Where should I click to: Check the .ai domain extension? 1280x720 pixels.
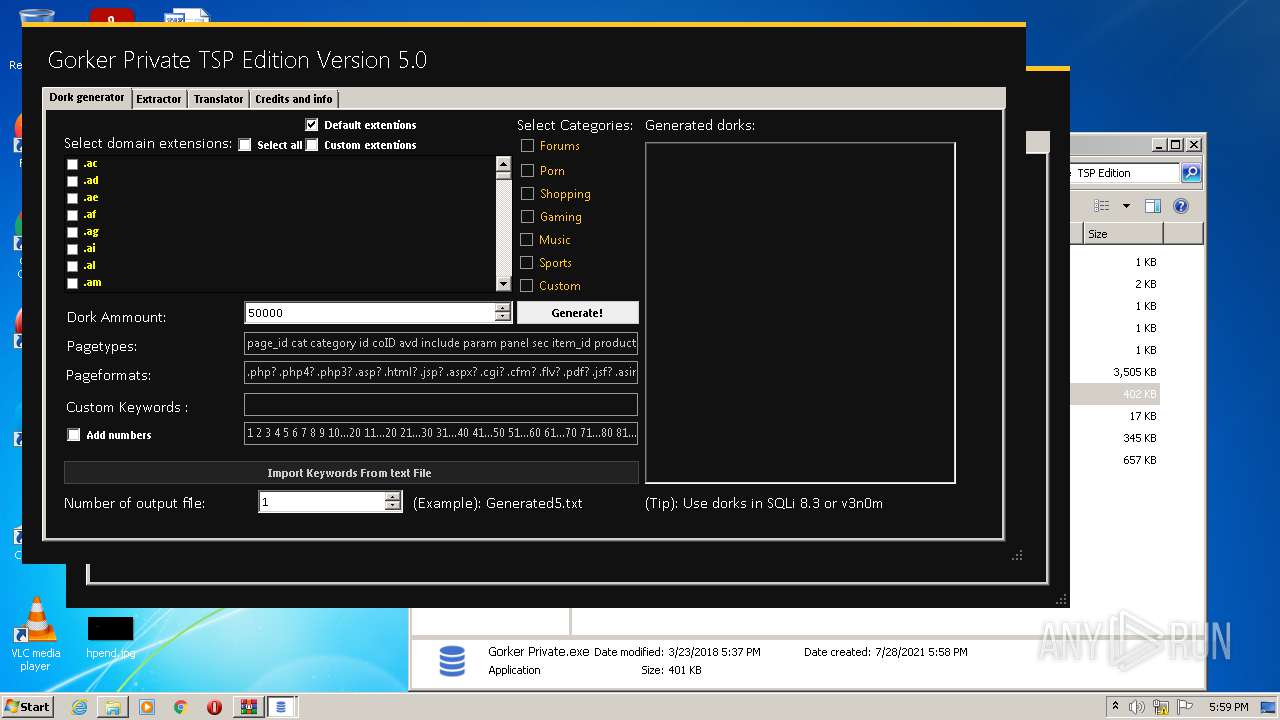point(72,249)
